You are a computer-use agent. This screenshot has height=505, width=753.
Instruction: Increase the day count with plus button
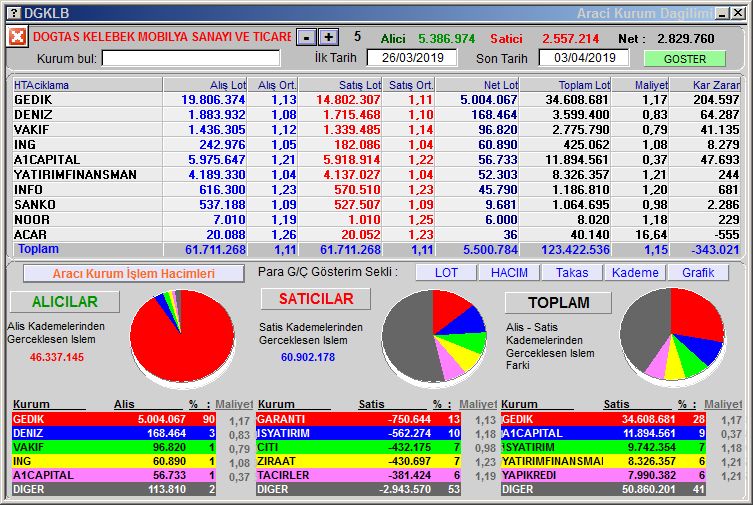(x=329, y=37)
